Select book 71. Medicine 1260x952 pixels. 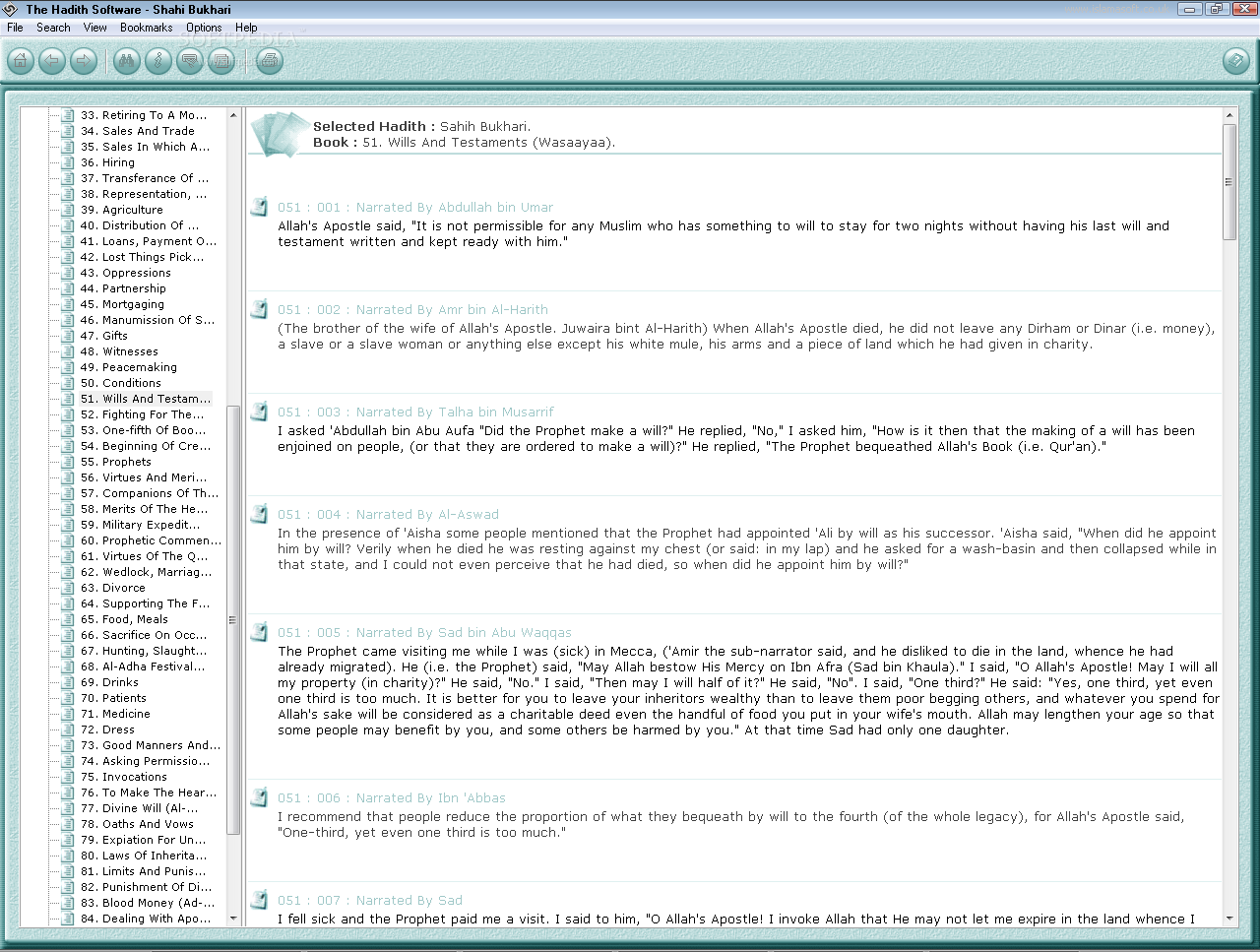point(115,714)
